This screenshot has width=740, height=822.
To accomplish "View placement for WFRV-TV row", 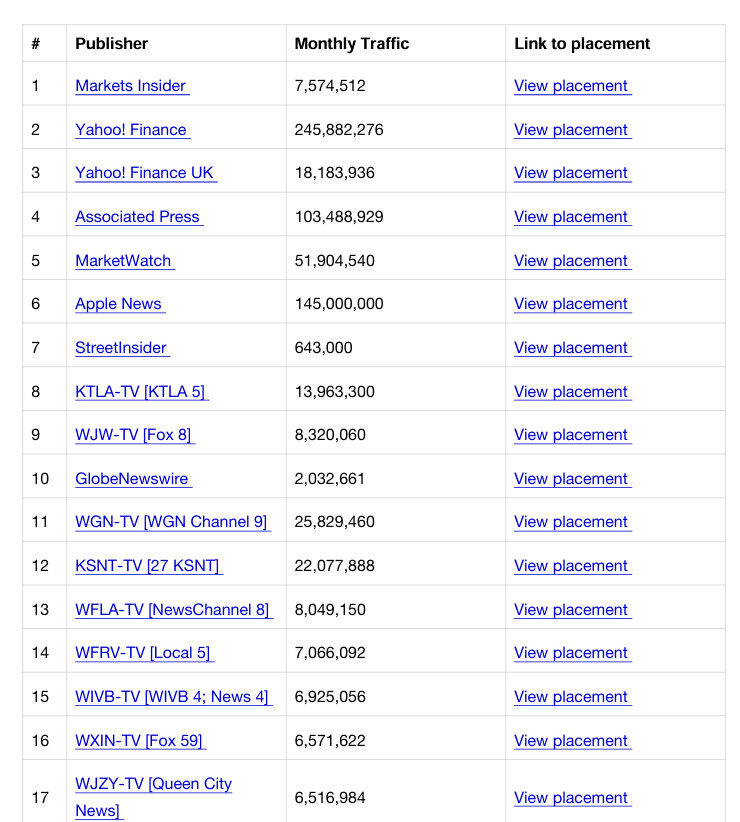I will click(x=572, y=653).
